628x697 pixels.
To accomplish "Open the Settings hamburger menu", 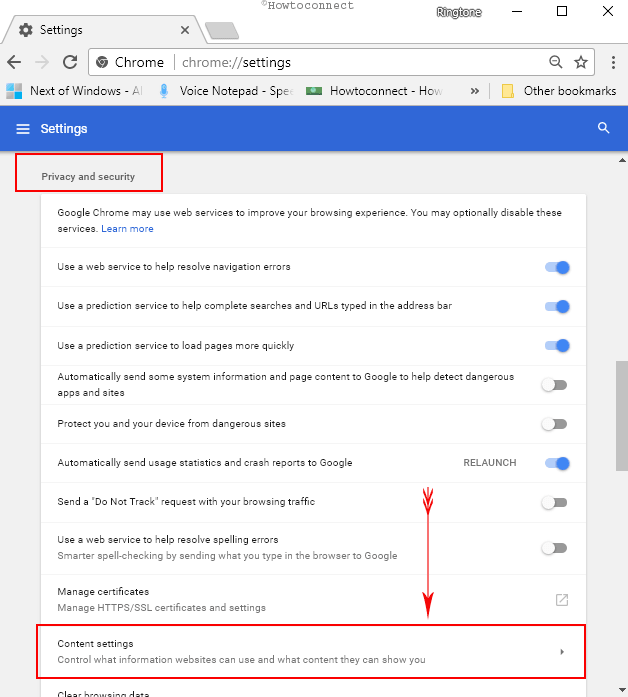I will [23, 129].
